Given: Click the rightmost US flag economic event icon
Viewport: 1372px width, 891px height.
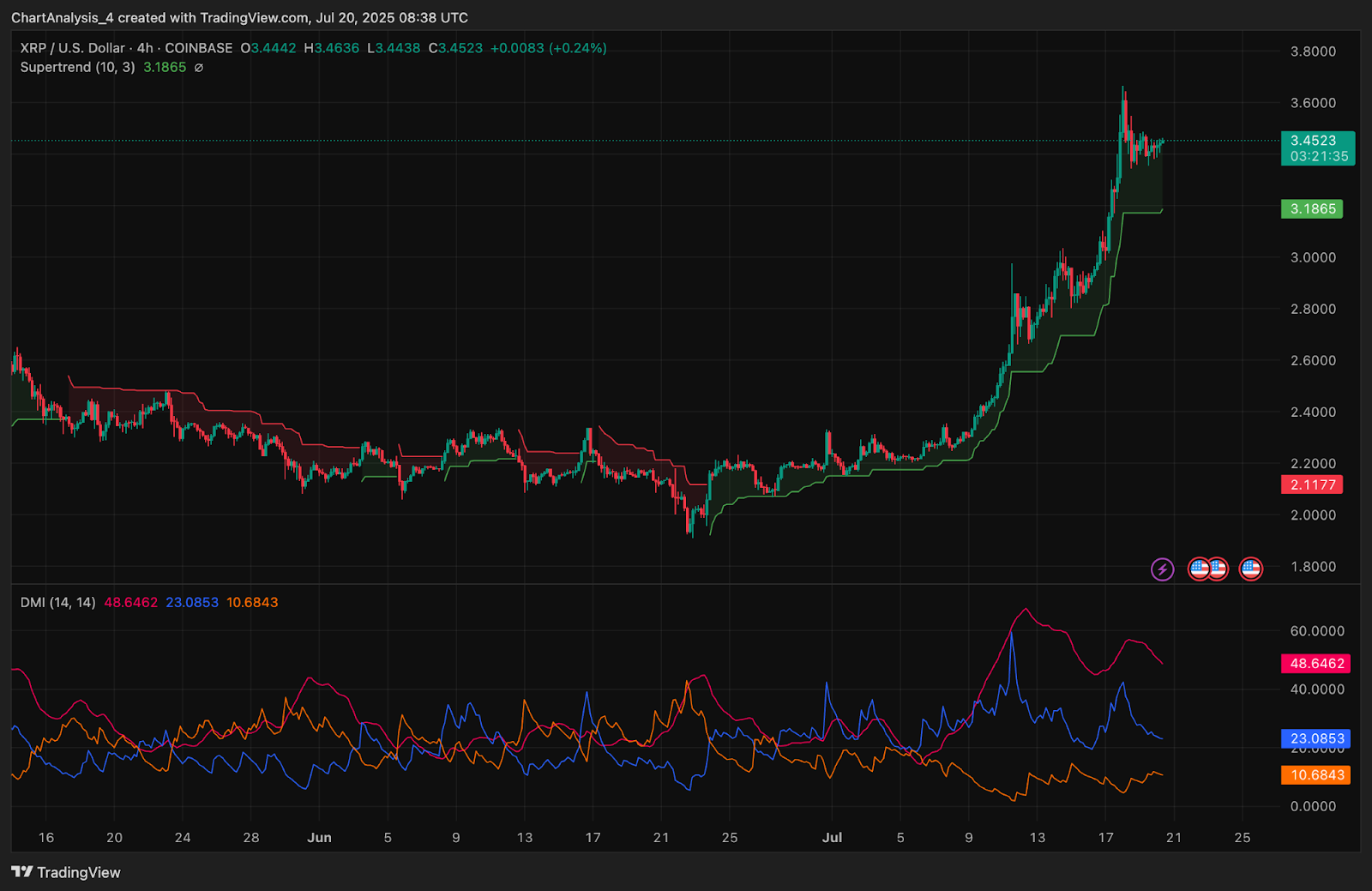Looking at the screenshot, I should coord(1251,569).
